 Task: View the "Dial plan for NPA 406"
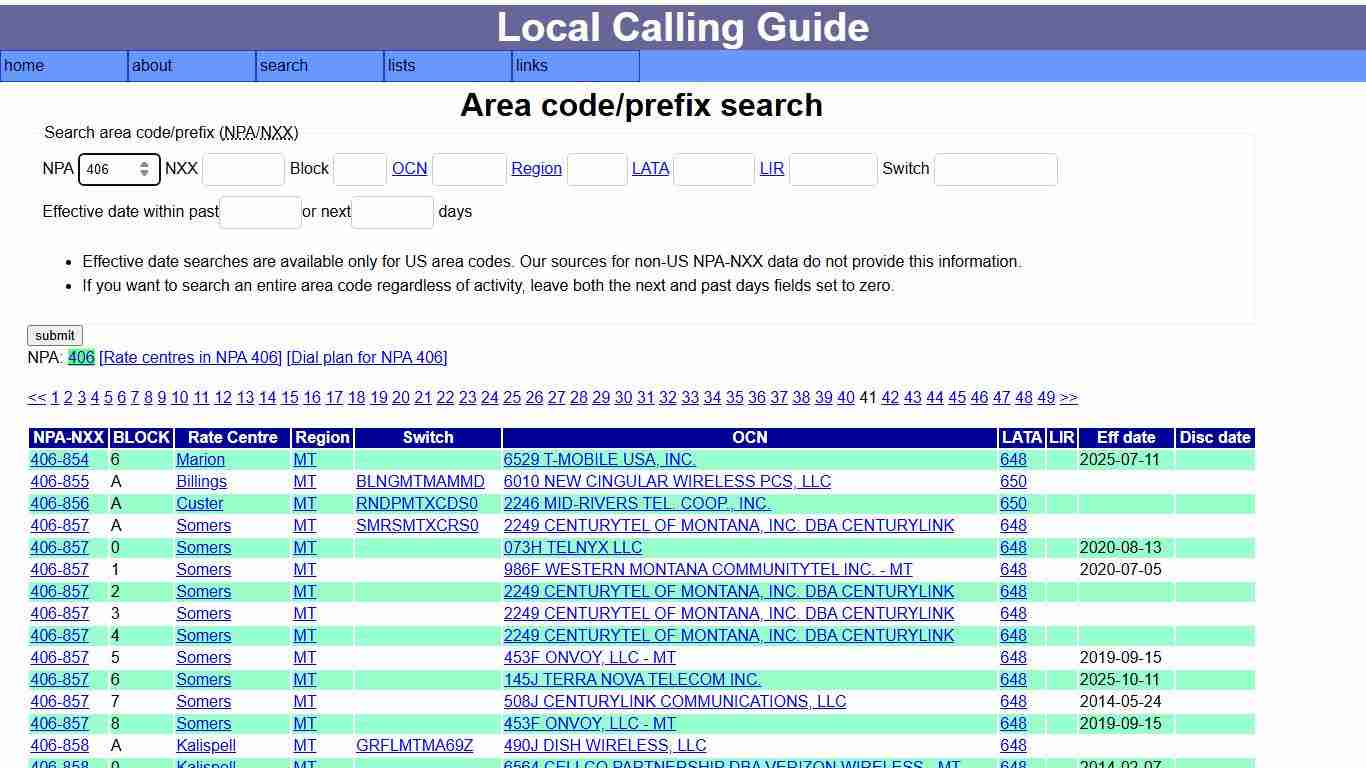click(x=366, y=357)
